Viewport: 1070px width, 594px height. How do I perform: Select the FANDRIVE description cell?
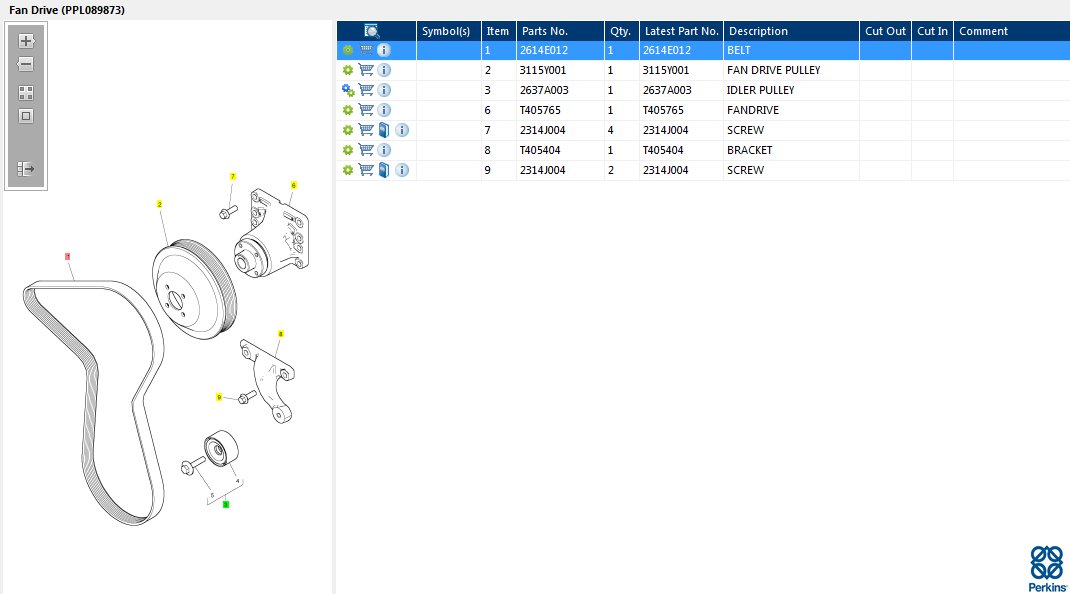pyautogui.click(x=791, y=110)
